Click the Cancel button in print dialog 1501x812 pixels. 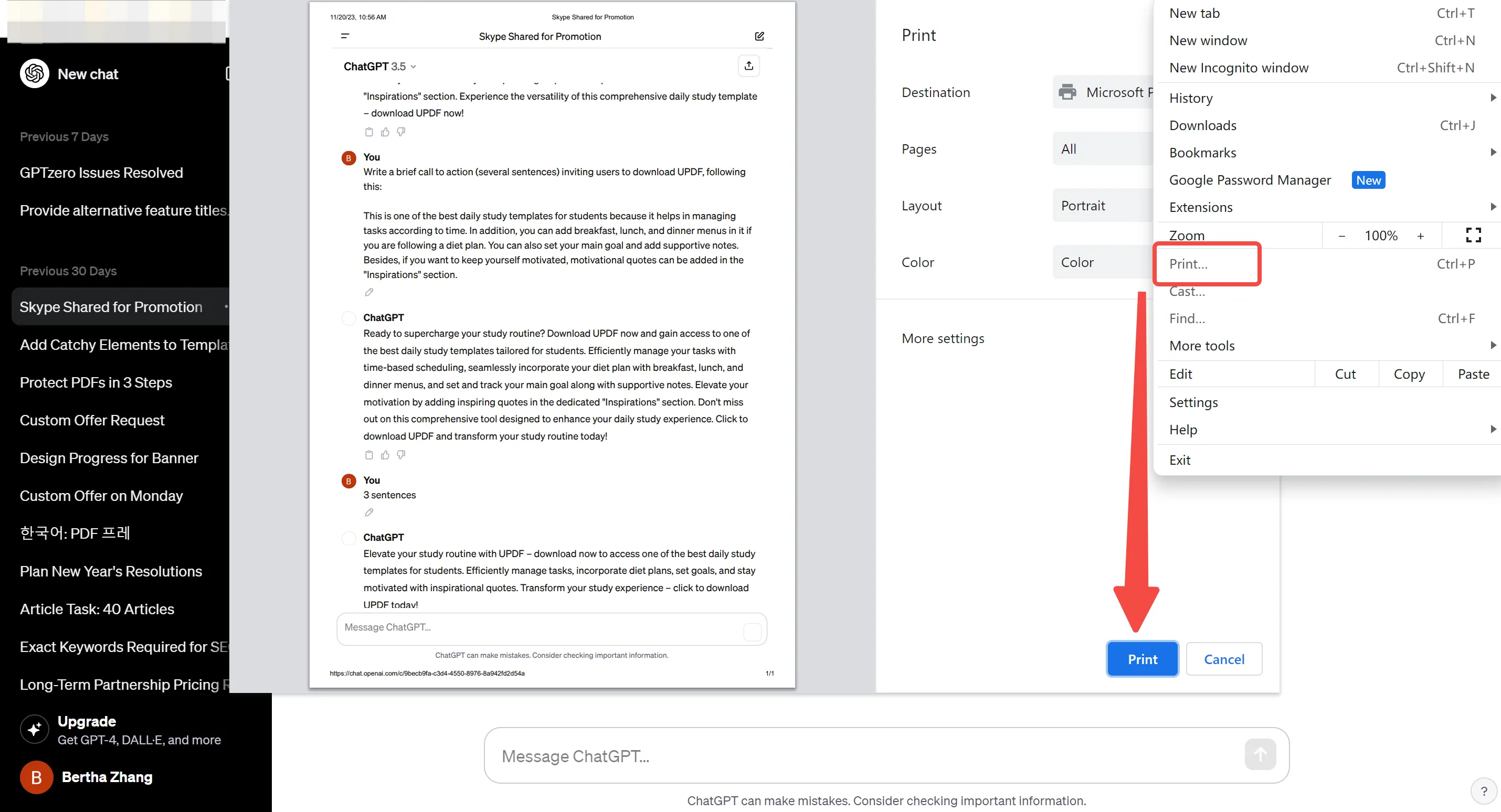1223,659
